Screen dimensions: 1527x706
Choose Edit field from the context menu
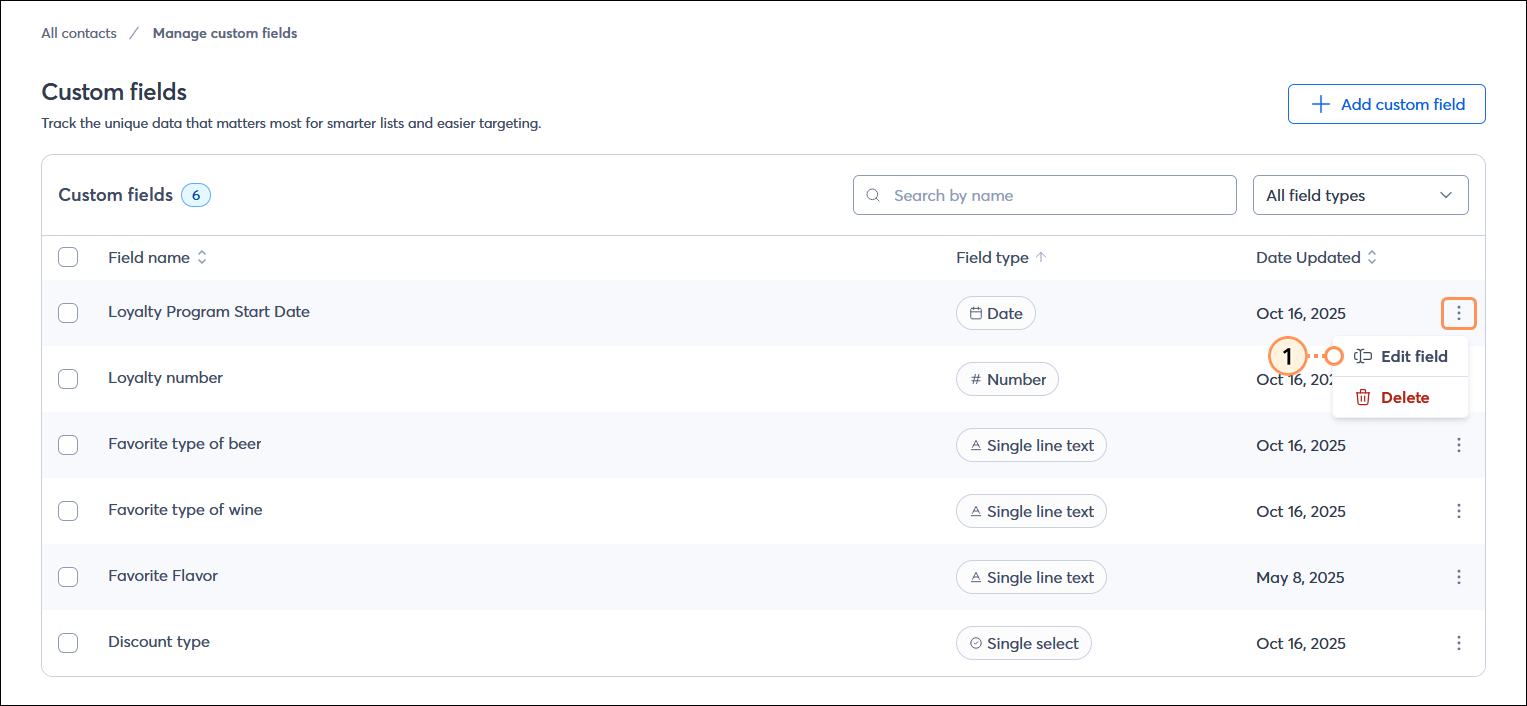1413,356
